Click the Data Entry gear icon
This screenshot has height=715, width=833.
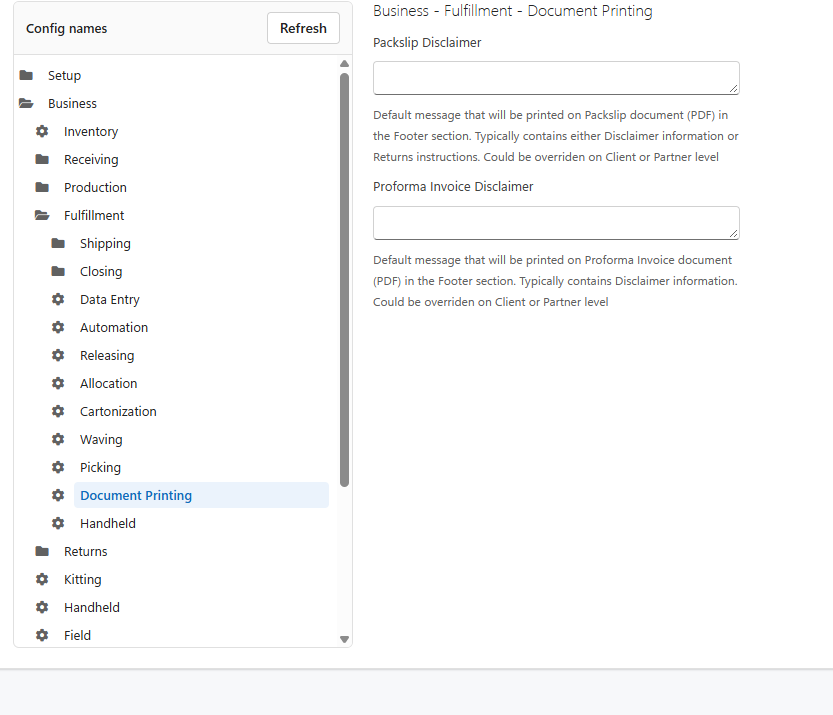(58, 300)
